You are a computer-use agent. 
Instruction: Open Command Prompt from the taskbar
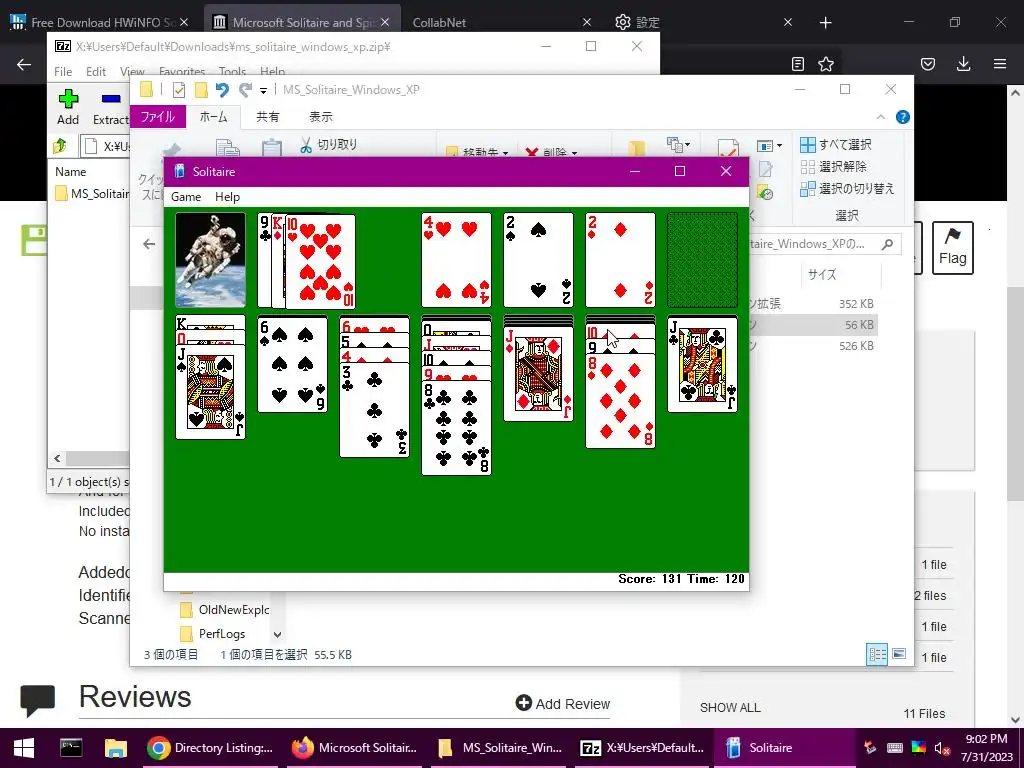click(71, 748)
